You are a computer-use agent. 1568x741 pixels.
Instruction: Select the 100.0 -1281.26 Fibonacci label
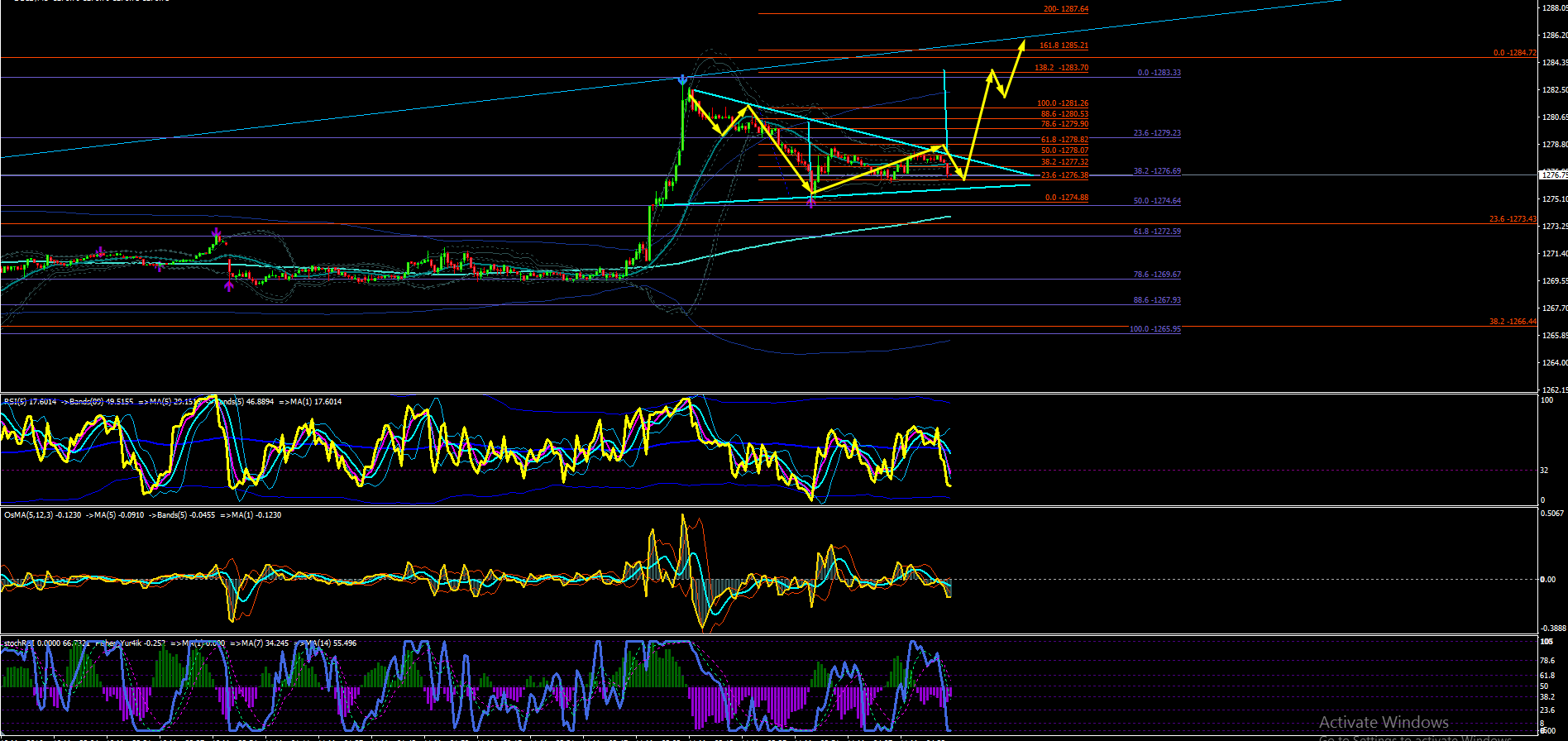coord(1063,103)
